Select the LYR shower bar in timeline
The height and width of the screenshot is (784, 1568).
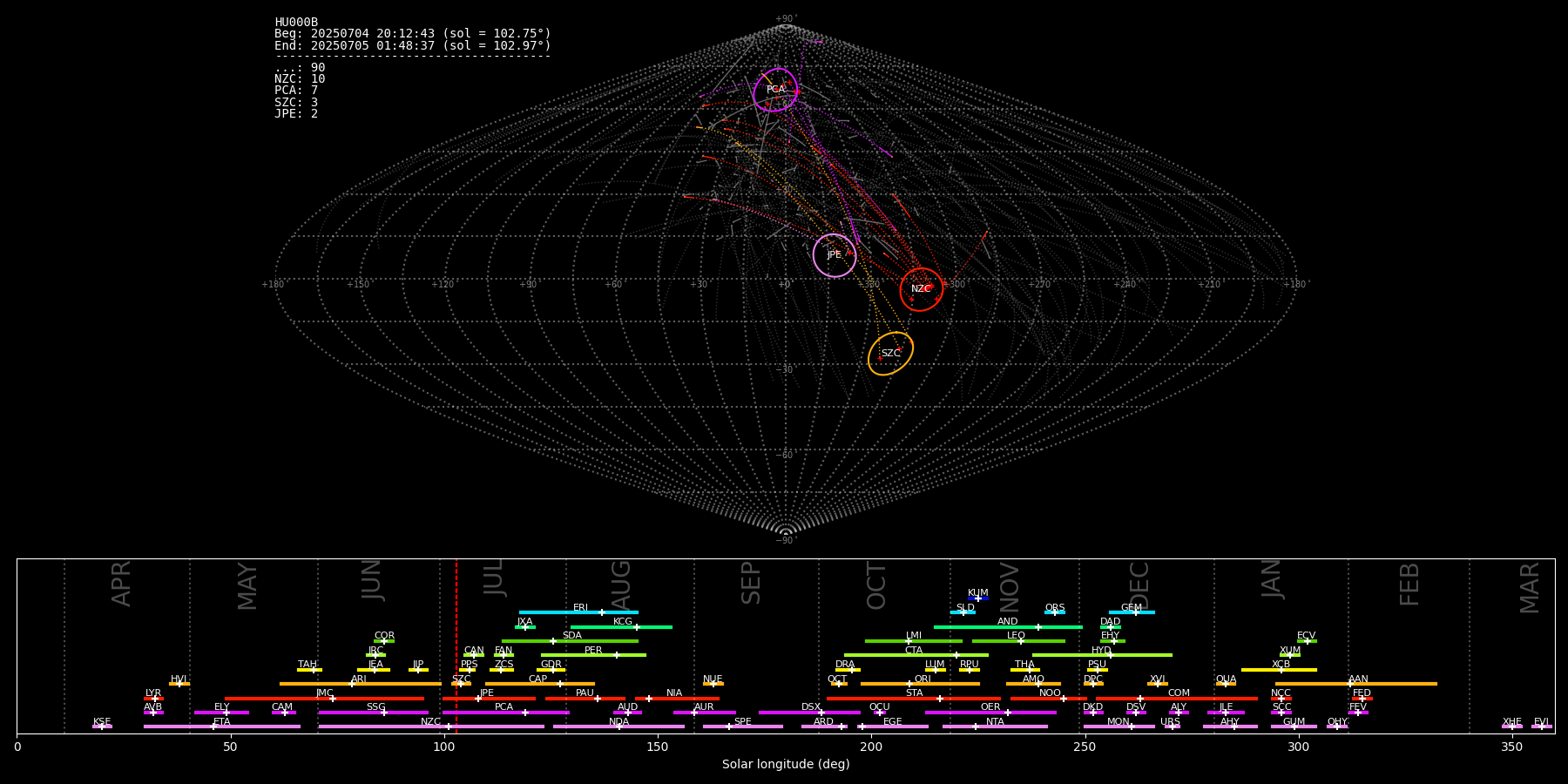click(x=153, y=699)
